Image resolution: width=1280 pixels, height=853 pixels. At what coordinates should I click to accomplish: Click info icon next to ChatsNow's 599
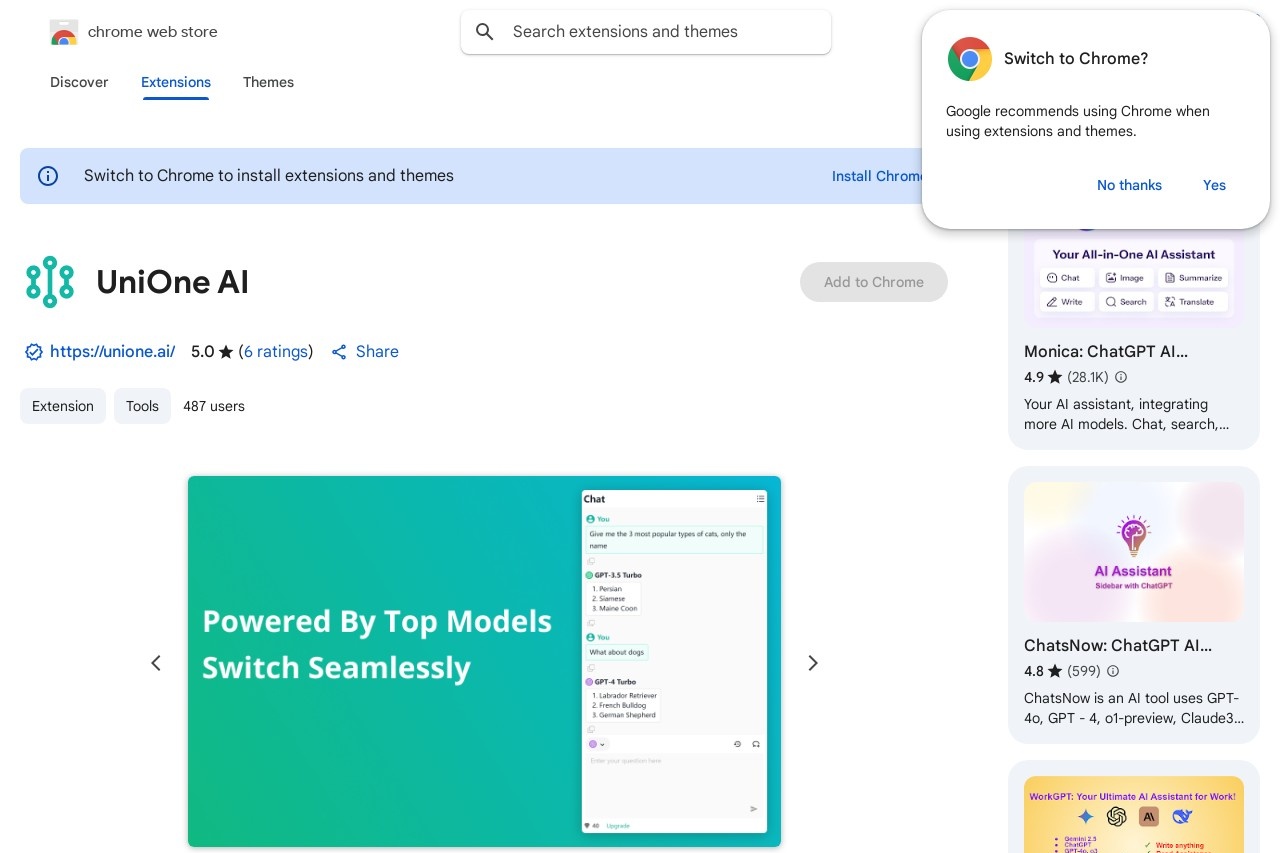pyautogui.click(x=1113, y=672)
